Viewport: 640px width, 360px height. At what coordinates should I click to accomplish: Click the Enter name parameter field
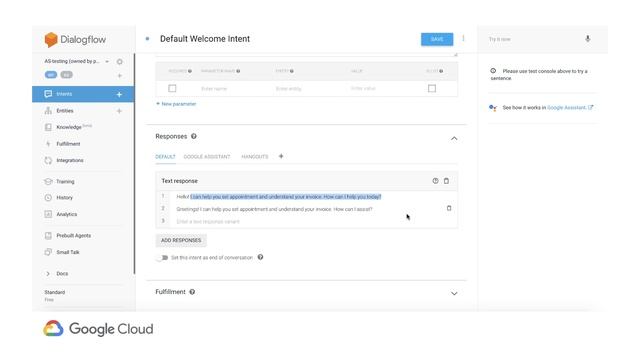click(214, 89)
